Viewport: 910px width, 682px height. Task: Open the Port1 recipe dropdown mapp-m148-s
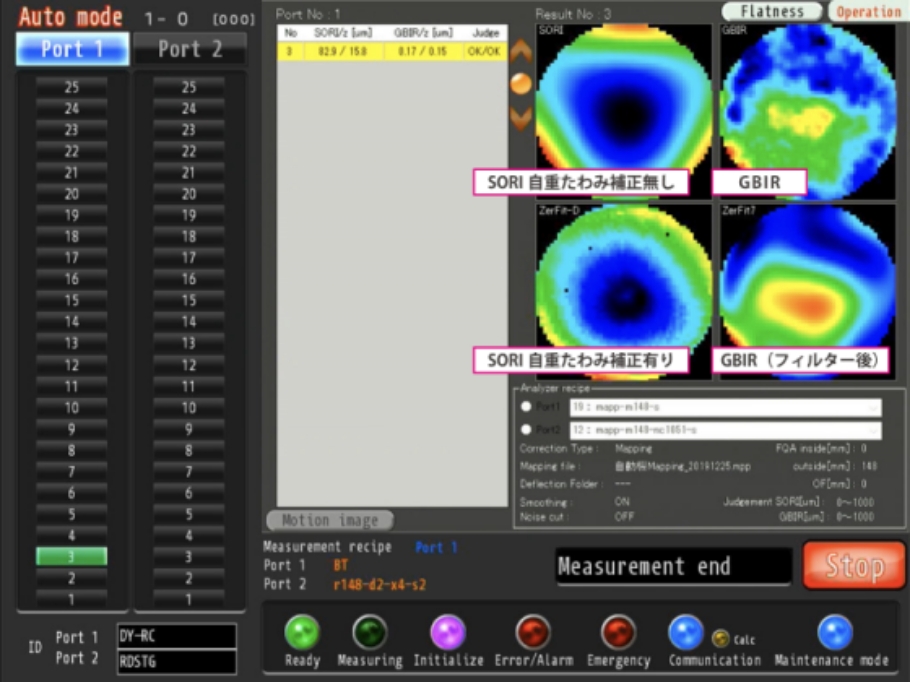tap(725, 407)
